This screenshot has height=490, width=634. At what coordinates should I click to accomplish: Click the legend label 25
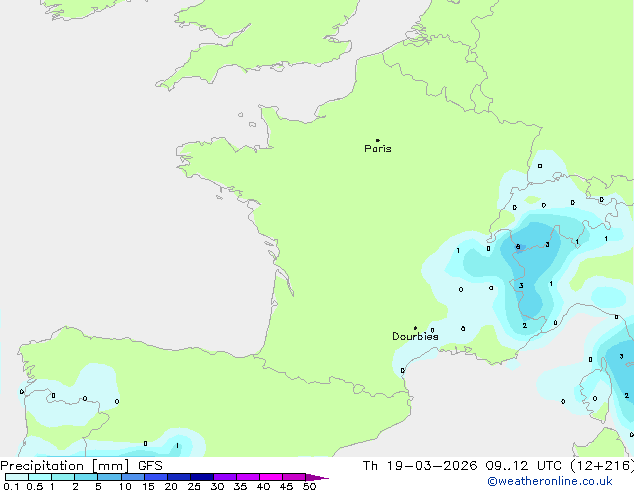194,486
